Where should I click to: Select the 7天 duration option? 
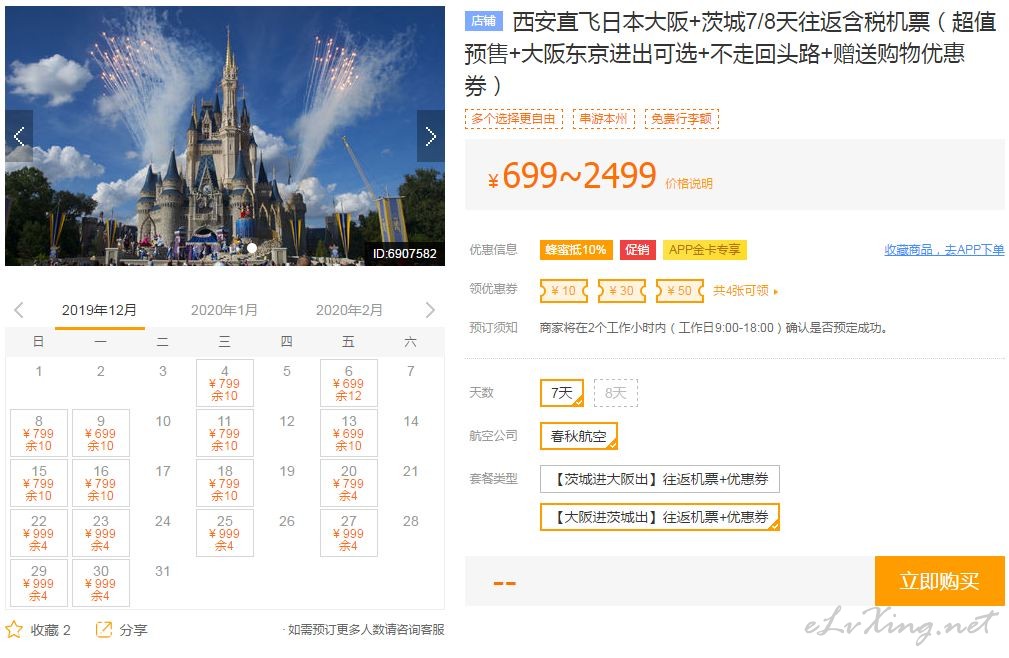[x=562, y=392]
